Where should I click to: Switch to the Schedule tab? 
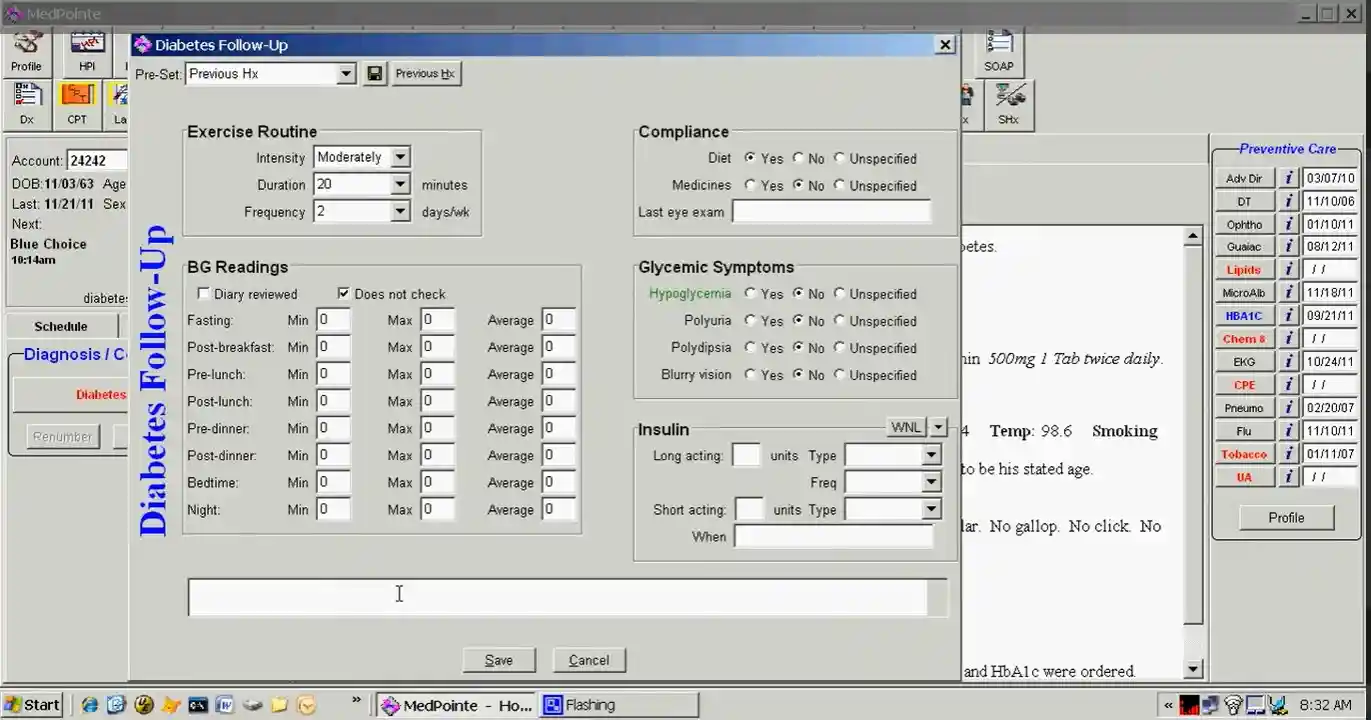(60, 325)
